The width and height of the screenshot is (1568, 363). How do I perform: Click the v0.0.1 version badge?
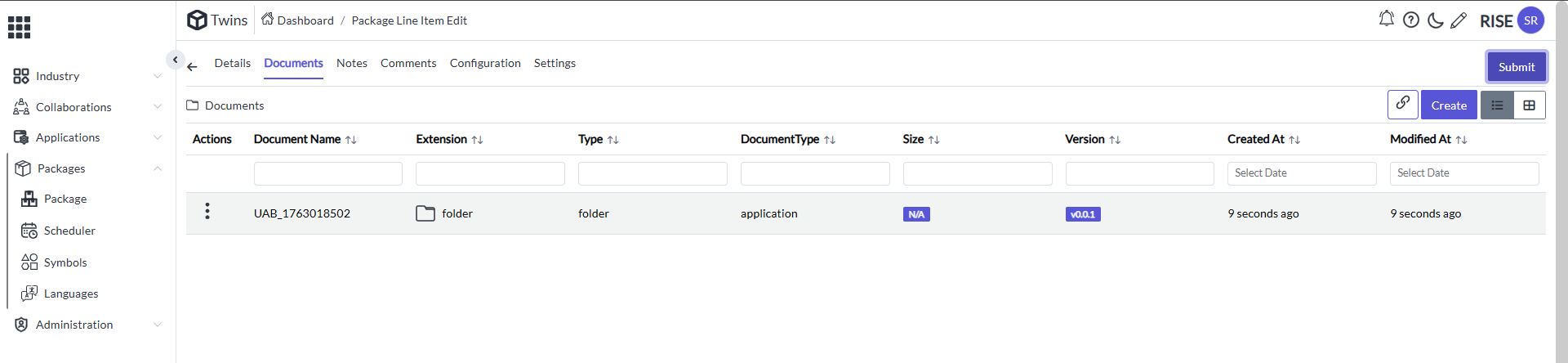pos(1083,214)
